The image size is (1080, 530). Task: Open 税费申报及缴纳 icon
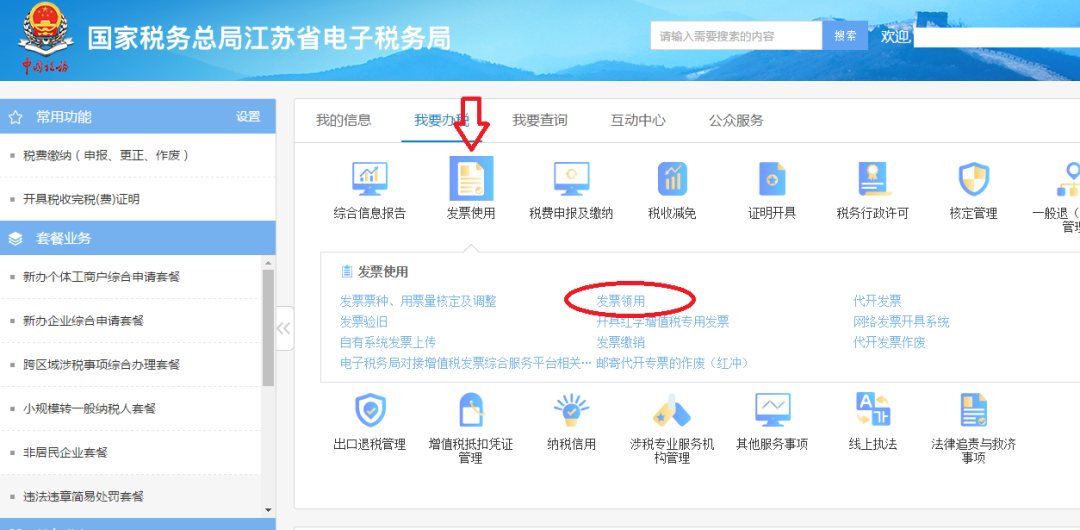pos(571,179)
